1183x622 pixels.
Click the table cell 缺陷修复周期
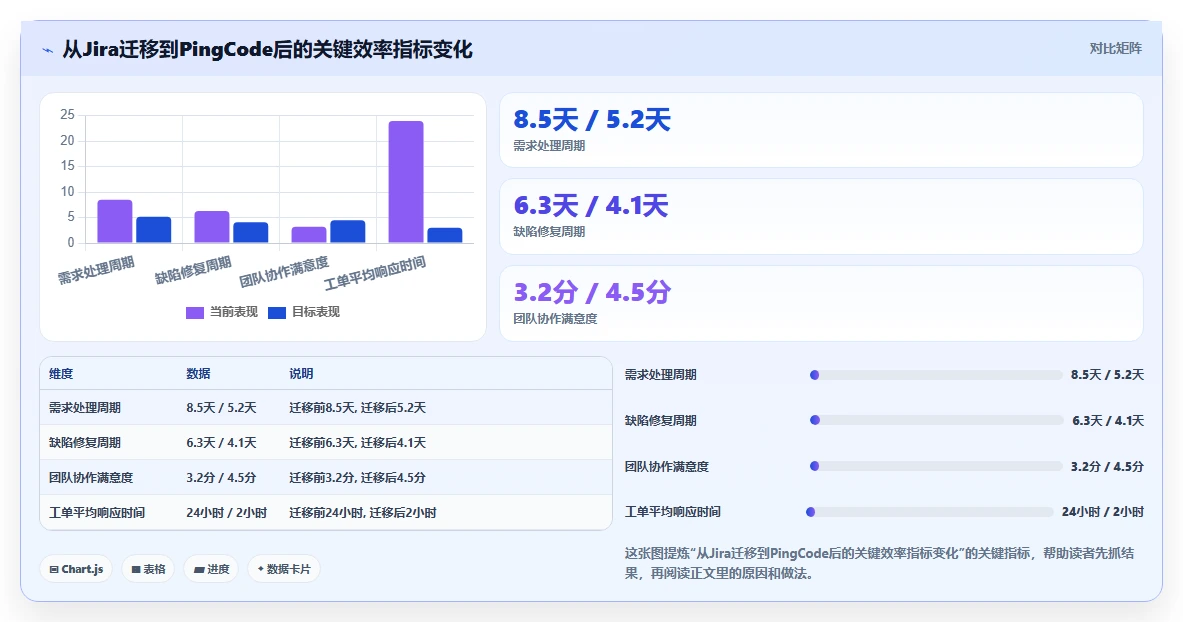click(x=84, y=442)
